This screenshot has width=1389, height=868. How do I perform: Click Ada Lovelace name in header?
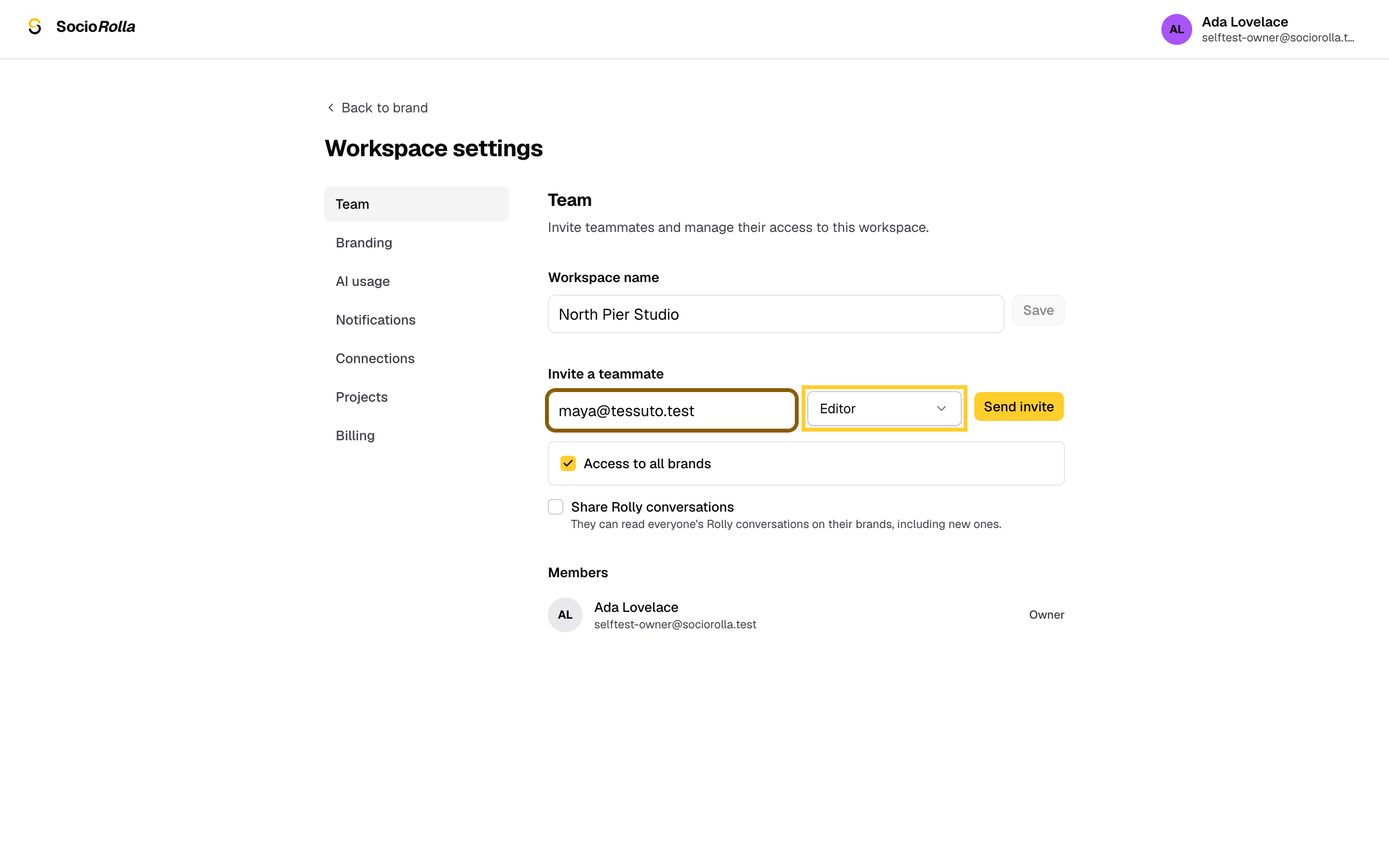(1244, 22)
